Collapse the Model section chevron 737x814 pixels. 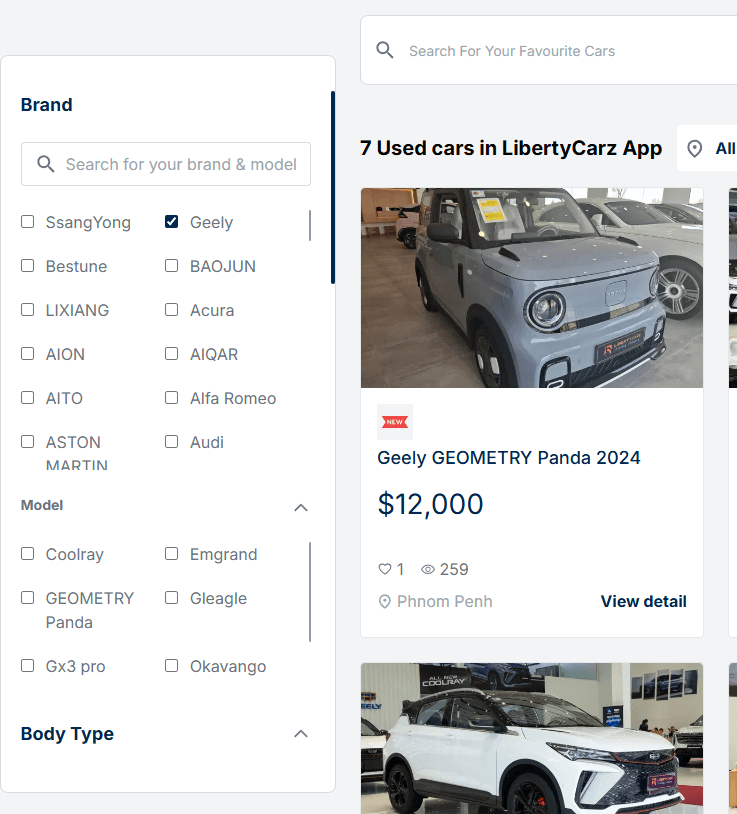[x=301, y=507]
